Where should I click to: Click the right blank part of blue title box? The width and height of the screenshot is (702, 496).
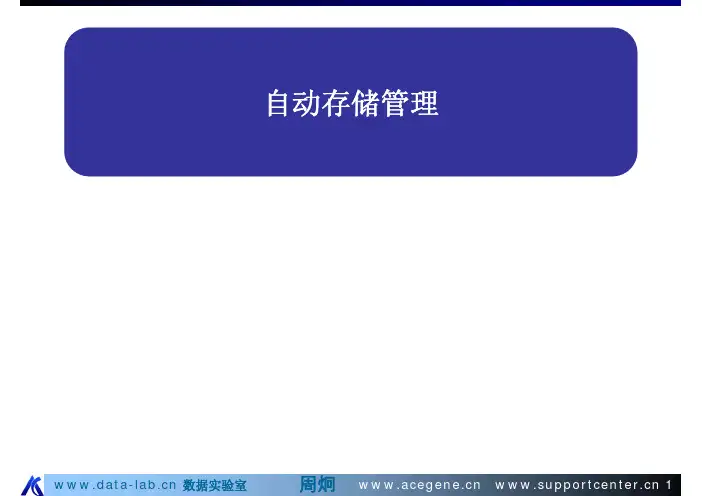550,103
